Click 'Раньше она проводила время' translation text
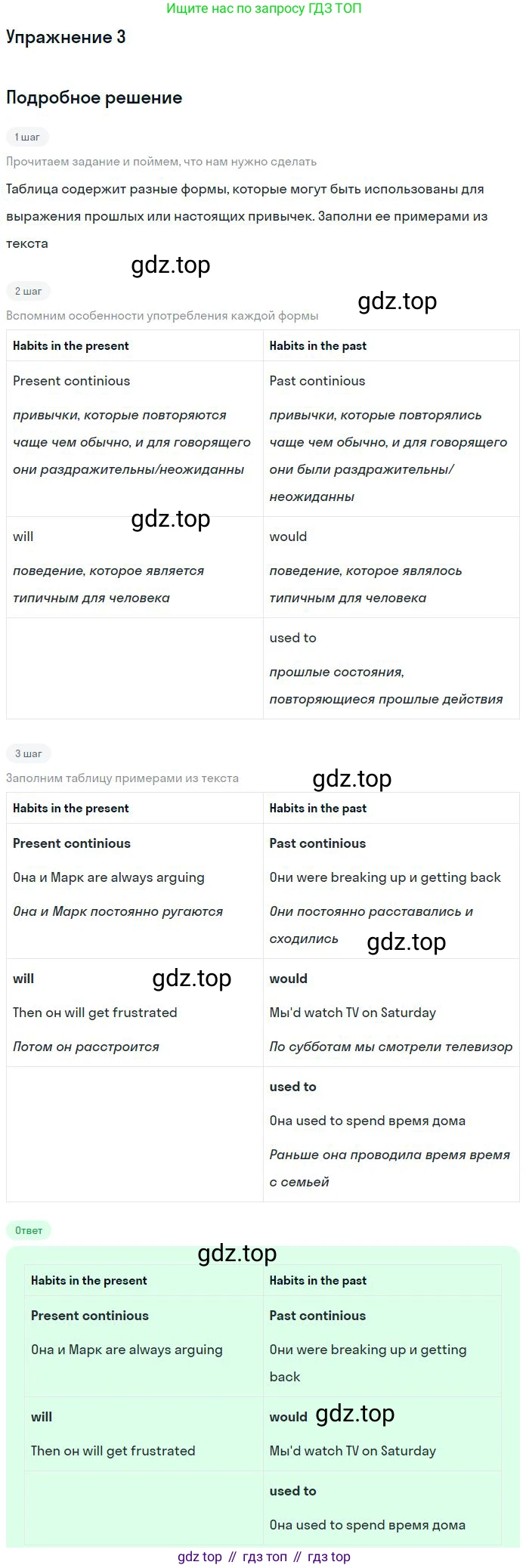 click(389, 1155)
